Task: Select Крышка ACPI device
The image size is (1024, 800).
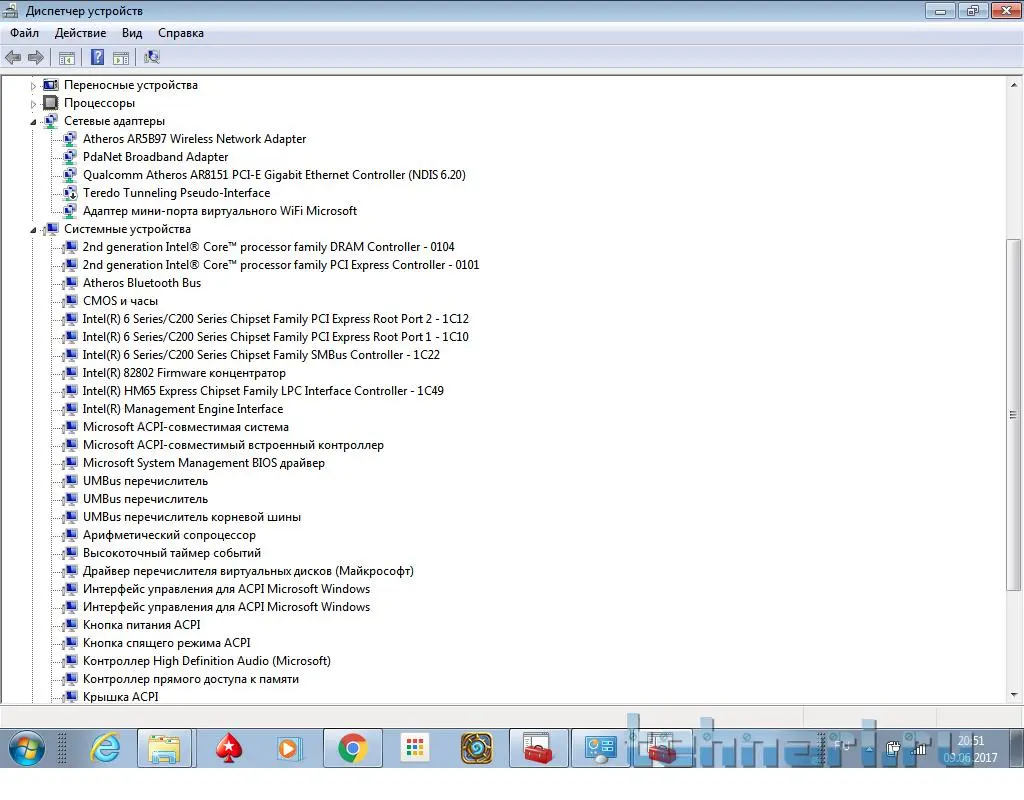Action: [121, 697]
